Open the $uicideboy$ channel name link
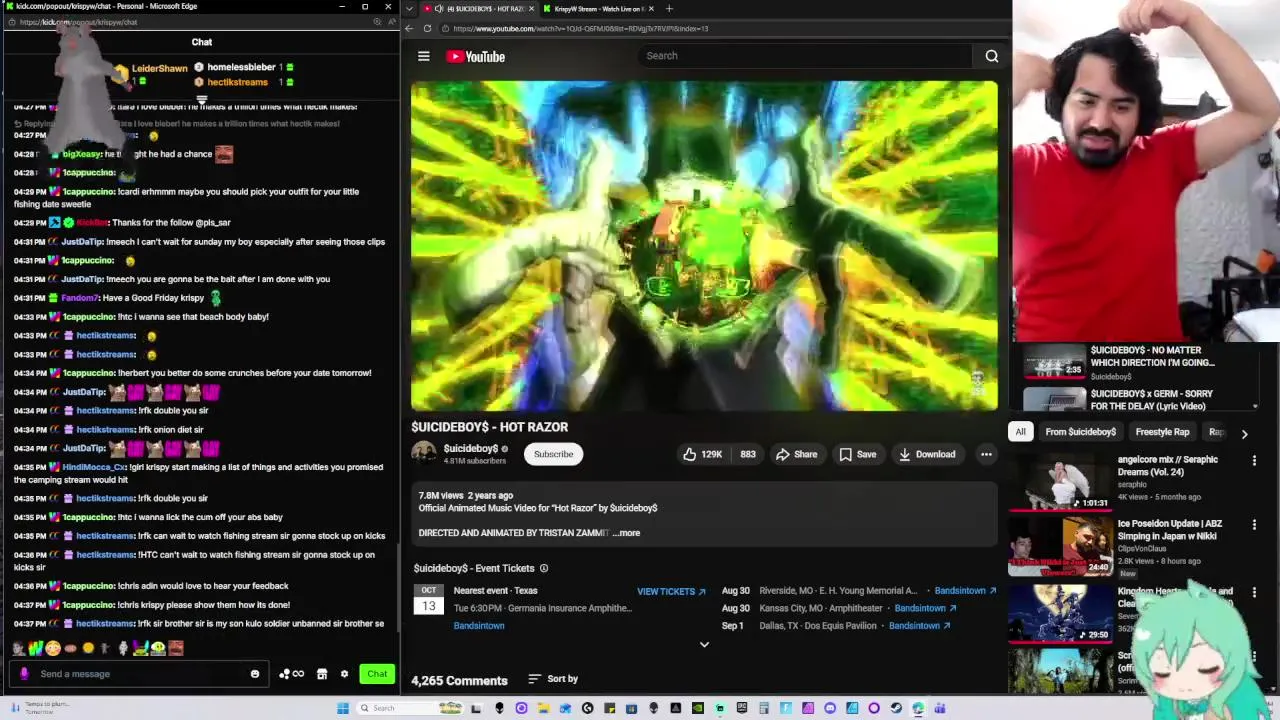Viewport: 1280px width, 720px height. coord(470,449)
